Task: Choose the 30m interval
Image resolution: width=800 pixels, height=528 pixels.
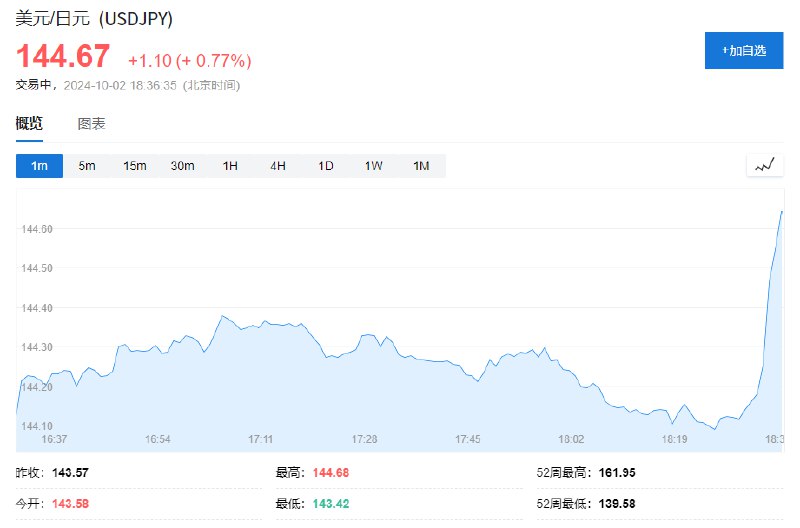Action: point(182,166)
